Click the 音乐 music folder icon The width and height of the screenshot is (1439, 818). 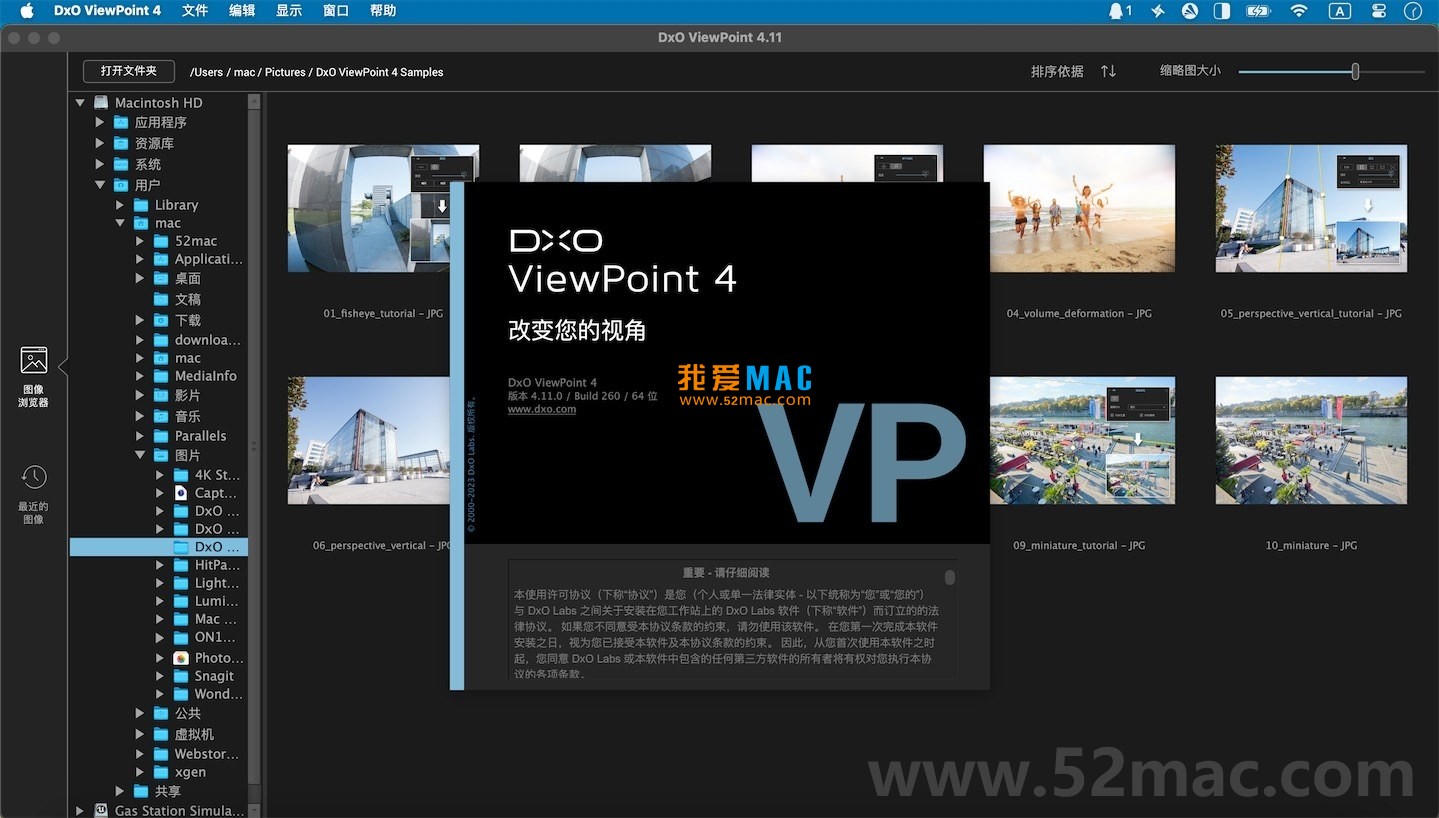pyautogui.click(x=161, y=416)
